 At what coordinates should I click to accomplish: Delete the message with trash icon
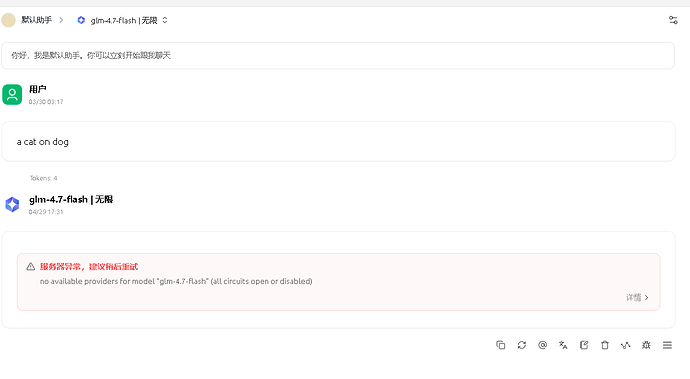(605, 345)
